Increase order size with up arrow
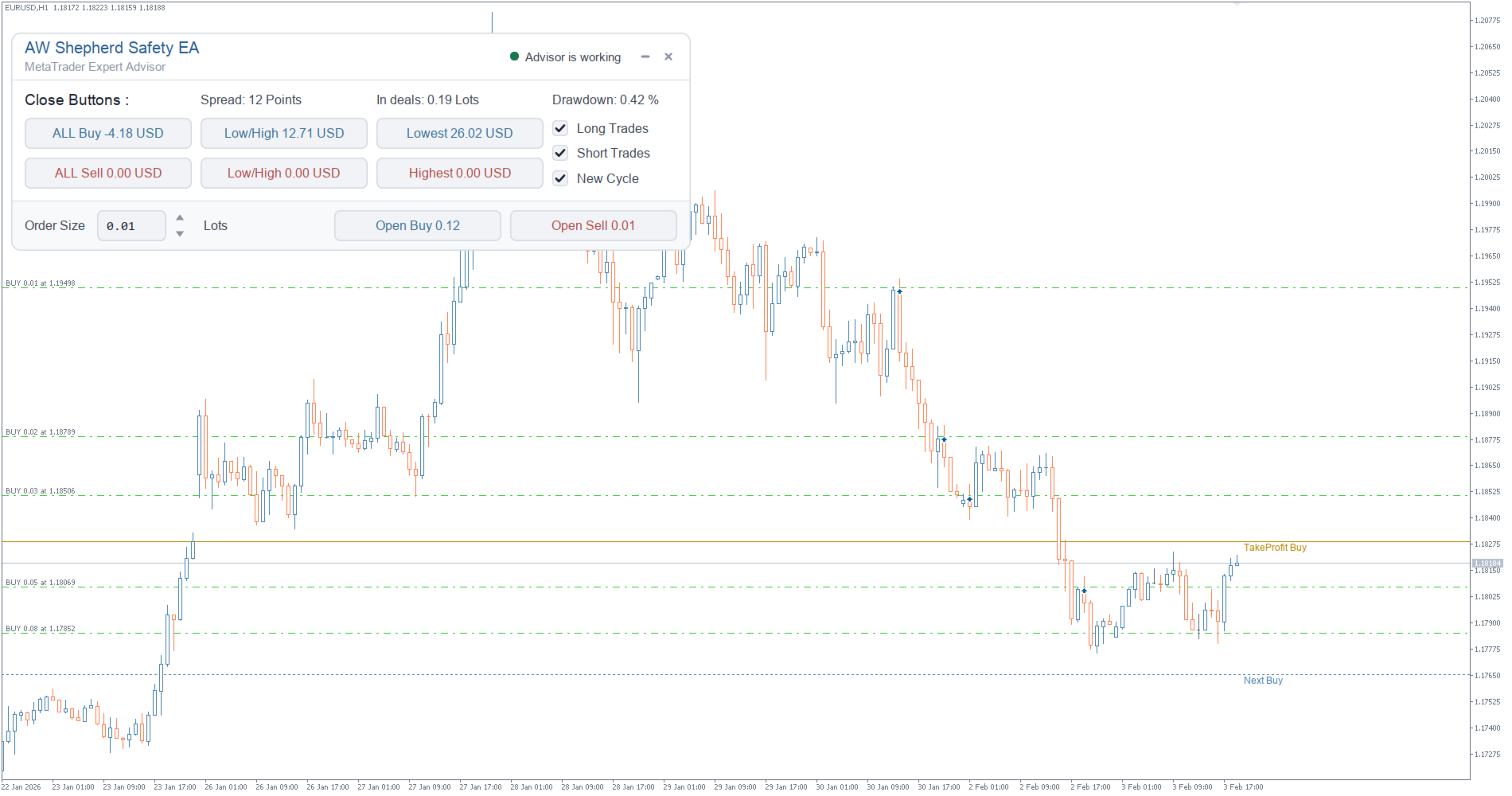 180,217
